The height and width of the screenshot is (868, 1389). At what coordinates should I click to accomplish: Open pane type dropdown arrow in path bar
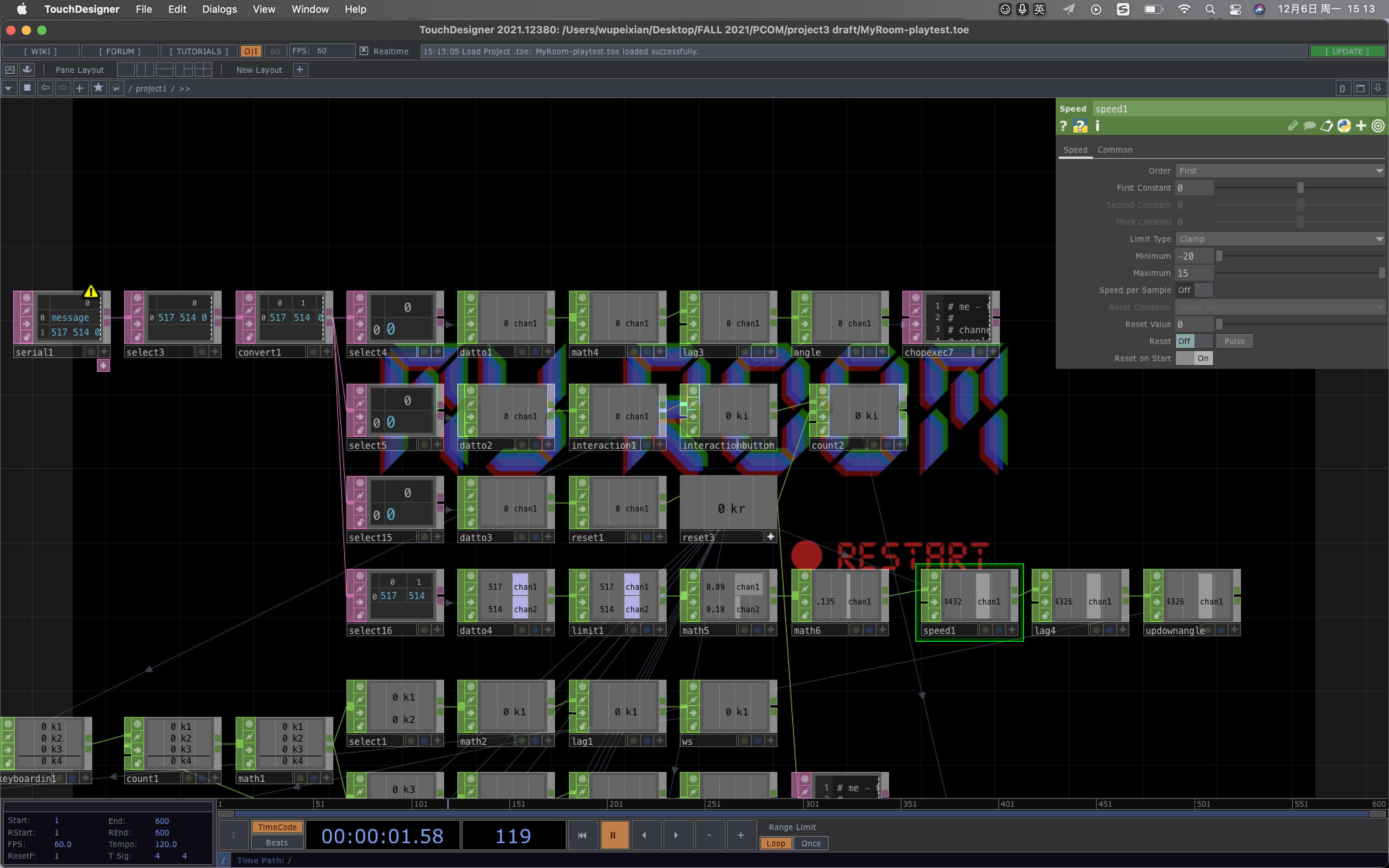pyautogui.click(x=9, y=88)
